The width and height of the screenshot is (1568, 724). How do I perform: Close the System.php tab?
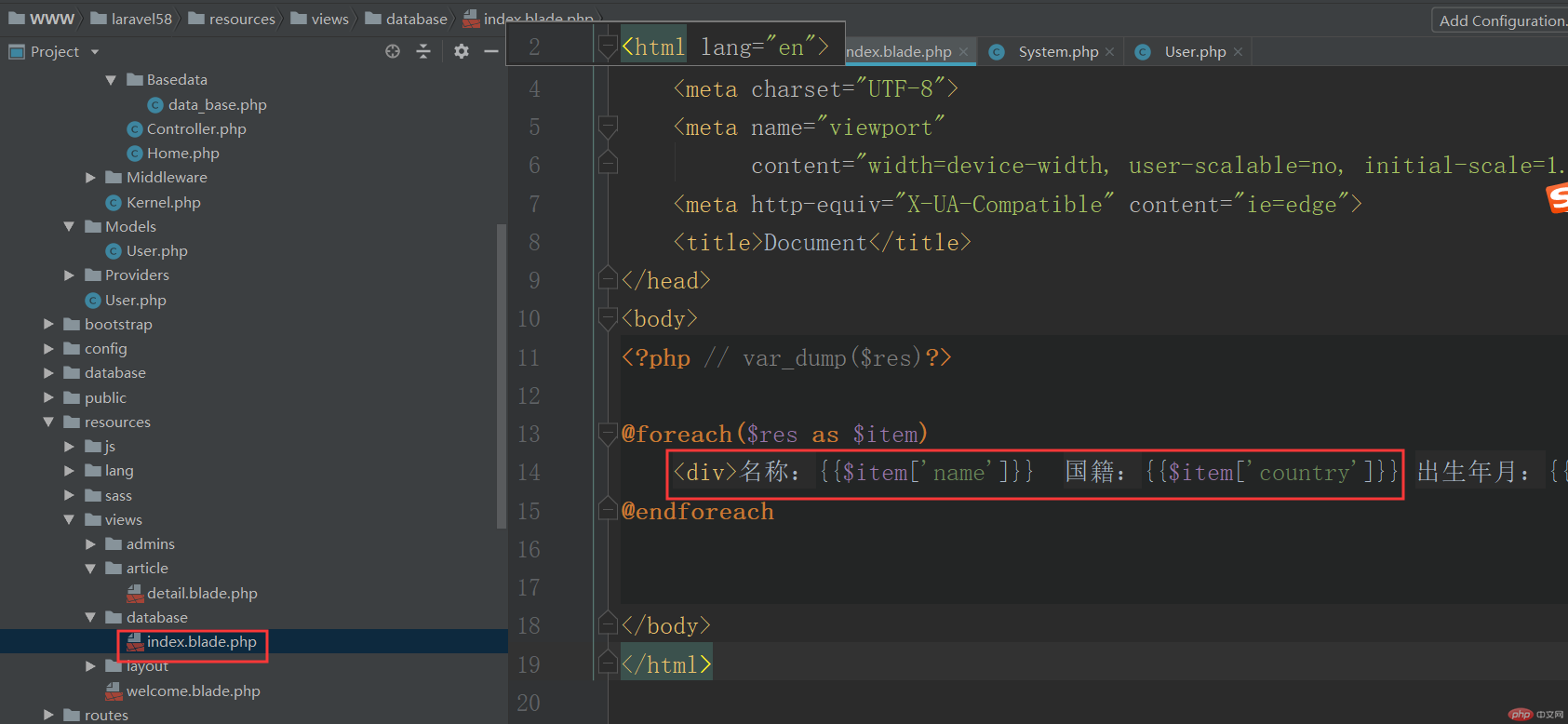pos(1109,52)
